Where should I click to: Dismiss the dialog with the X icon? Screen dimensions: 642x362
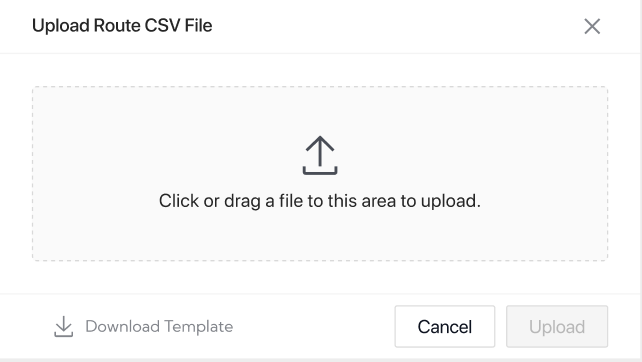coord(592,27)
